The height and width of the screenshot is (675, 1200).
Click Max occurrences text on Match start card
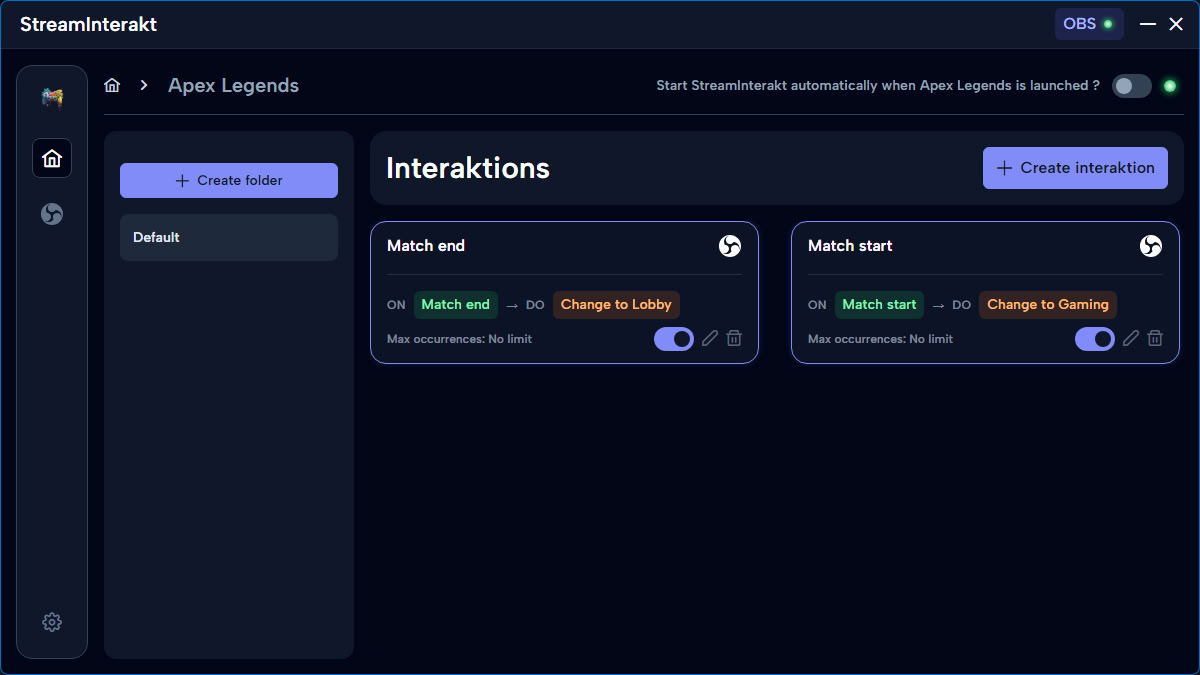[x=880, y=339]
